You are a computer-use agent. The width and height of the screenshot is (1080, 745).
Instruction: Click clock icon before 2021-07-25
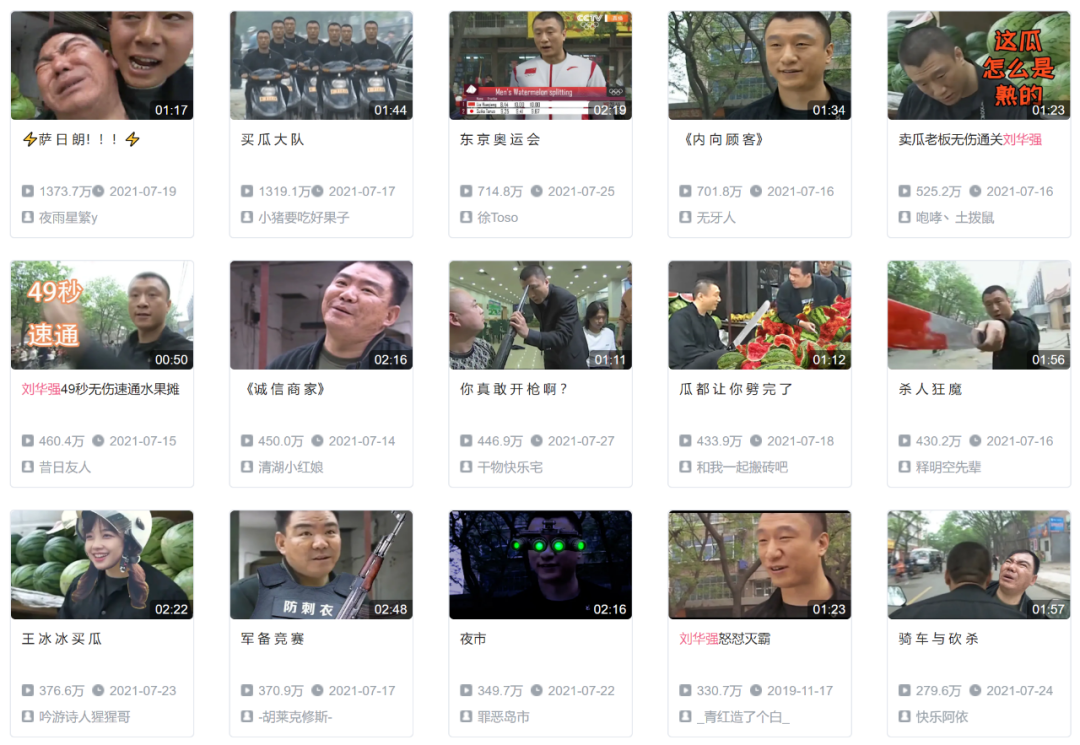[537, 191]
